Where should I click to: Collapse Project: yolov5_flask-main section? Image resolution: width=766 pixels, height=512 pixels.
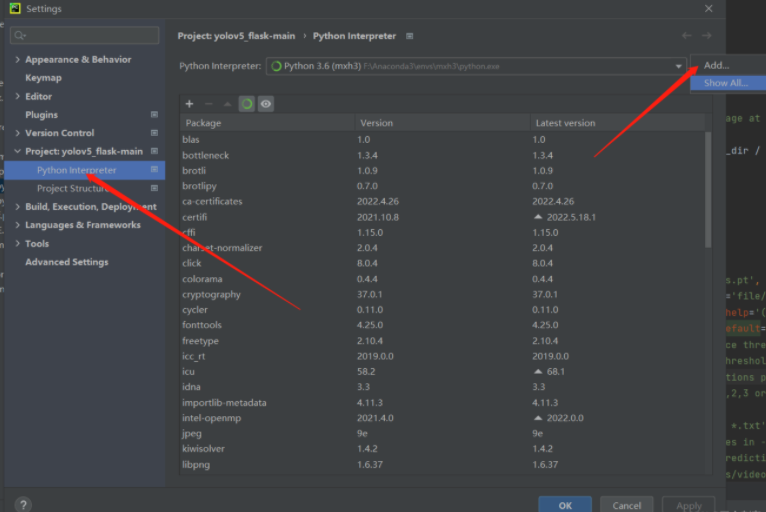coord(18,151)
